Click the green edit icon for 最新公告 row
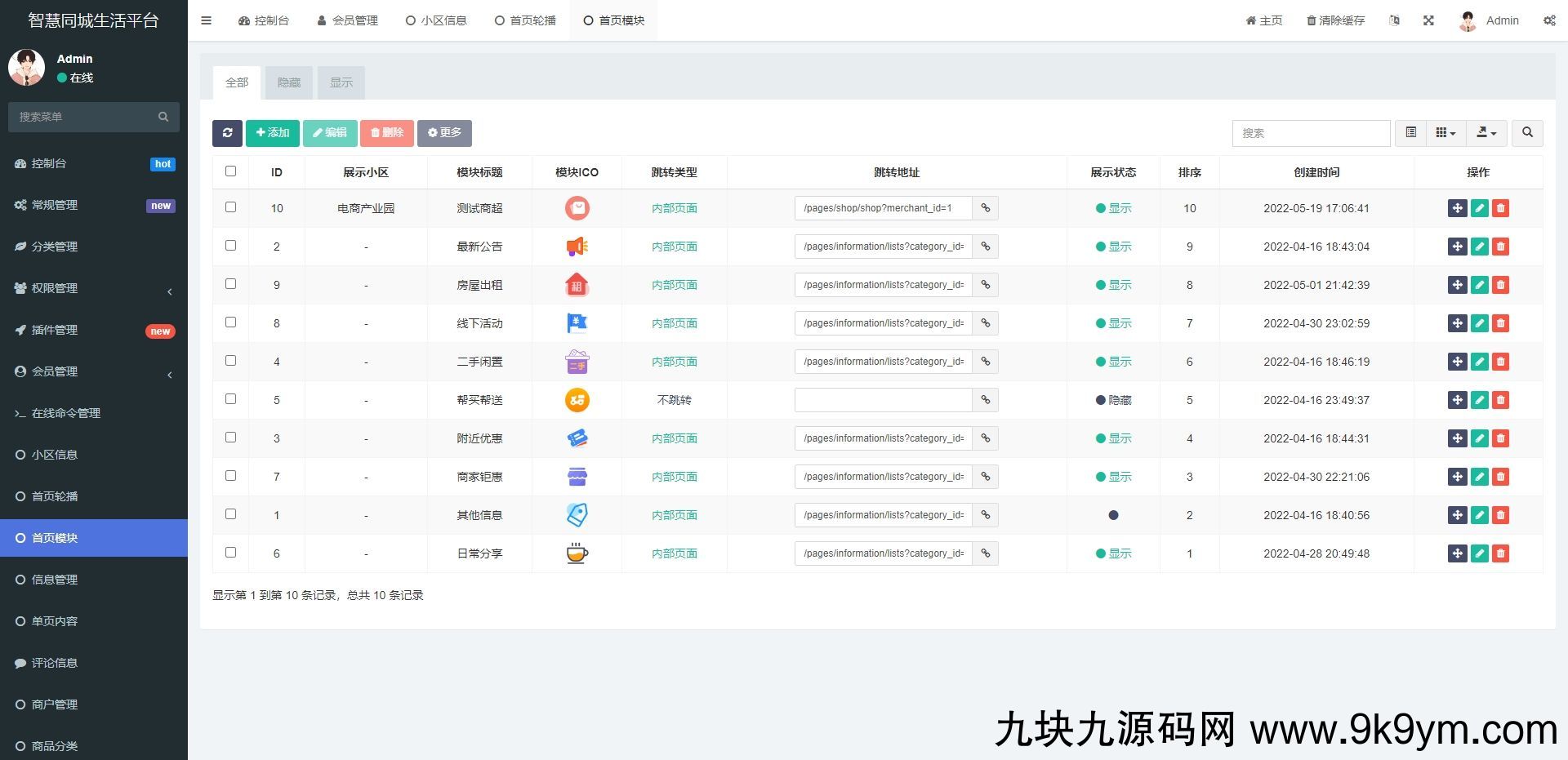The height and width of the screenshot is (760, 1568). point(1479,247)
